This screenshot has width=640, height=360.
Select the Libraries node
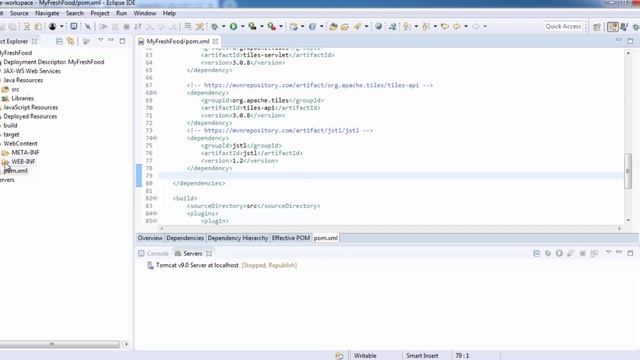22,98
